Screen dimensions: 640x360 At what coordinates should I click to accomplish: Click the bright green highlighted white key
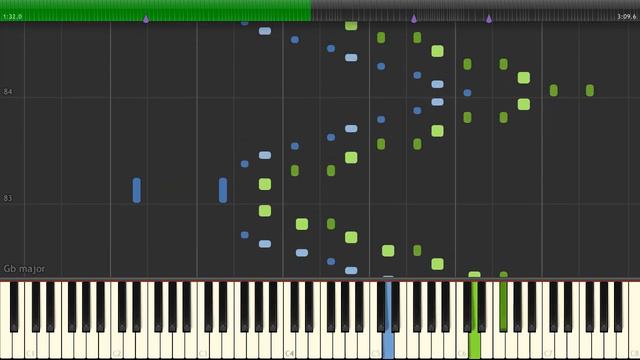point(474,345)
